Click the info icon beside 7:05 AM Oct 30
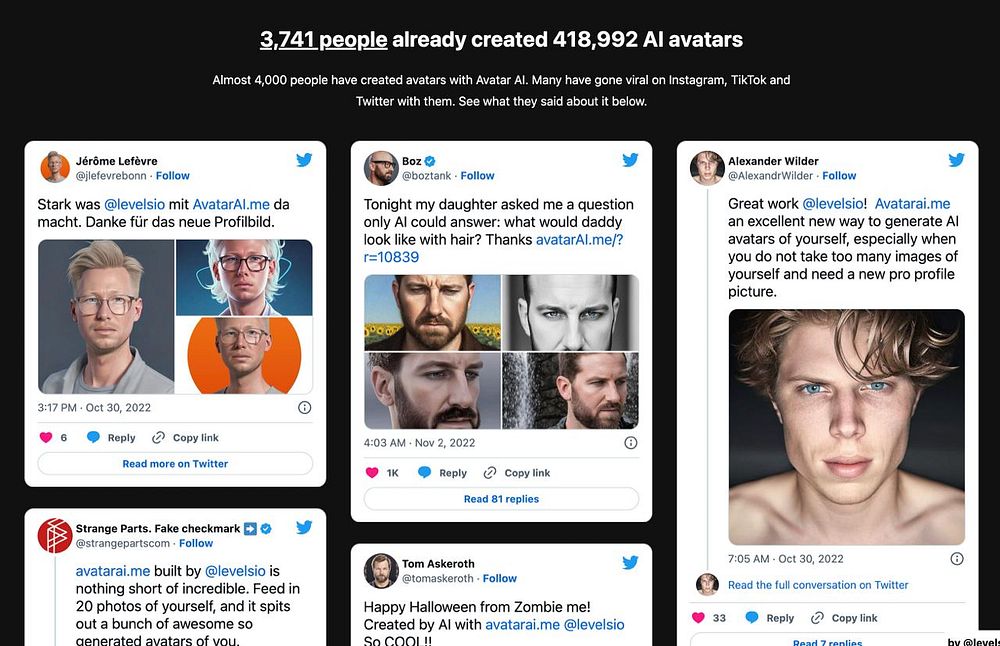 [957, 559]
